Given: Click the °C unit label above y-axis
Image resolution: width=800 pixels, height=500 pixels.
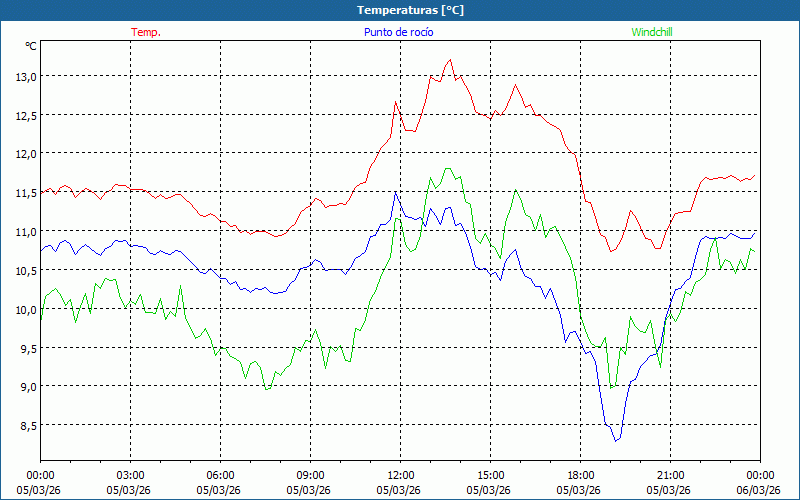Looking at the screenshot, I should click(x=31, y=46).
